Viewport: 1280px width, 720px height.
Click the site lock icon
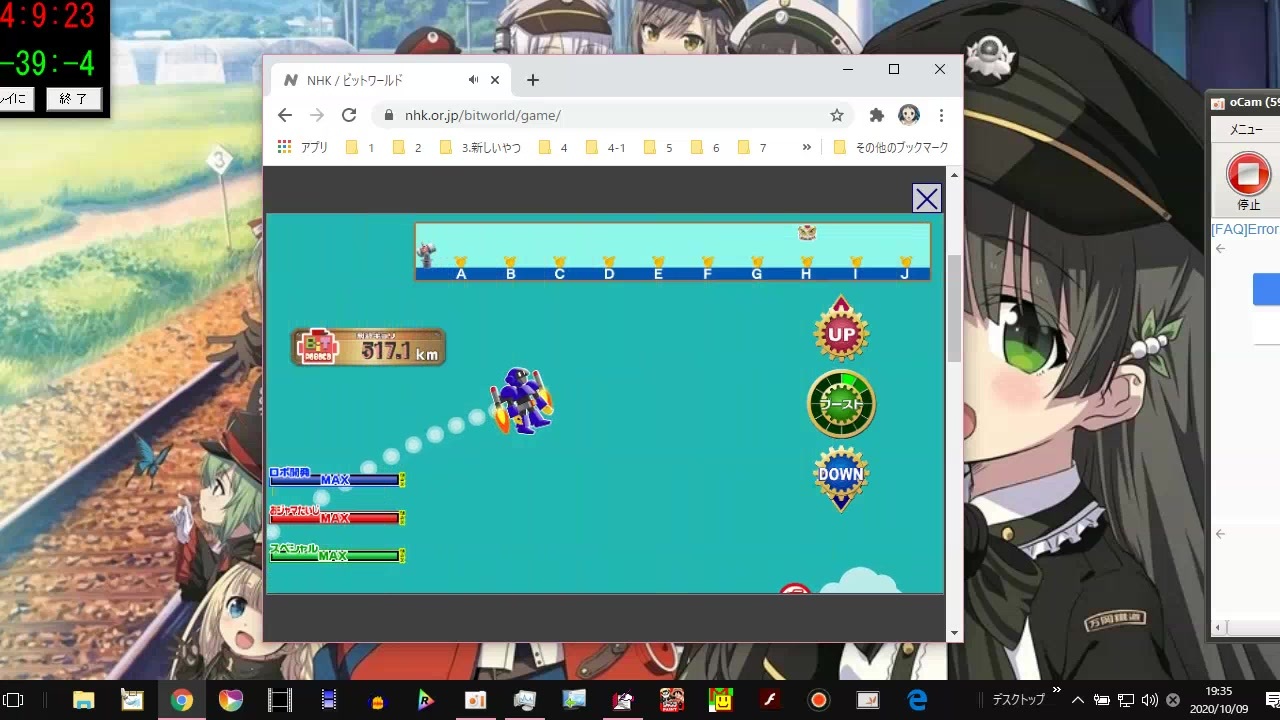pos(389,115)
